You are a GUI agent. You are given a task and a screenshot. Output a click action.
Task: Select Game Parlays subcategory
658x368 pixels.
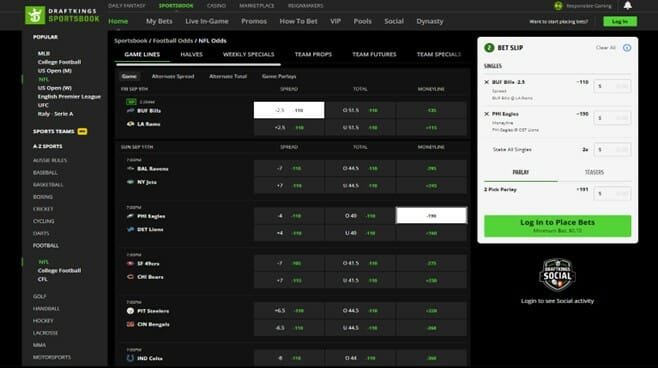[x=279, y=76]
